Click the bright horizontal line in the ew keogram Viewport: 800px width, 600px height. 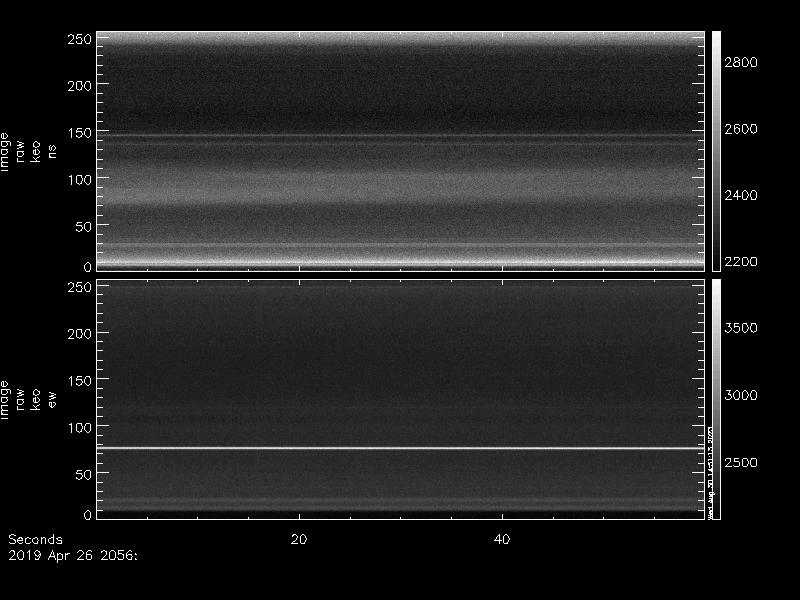point(401,448)
